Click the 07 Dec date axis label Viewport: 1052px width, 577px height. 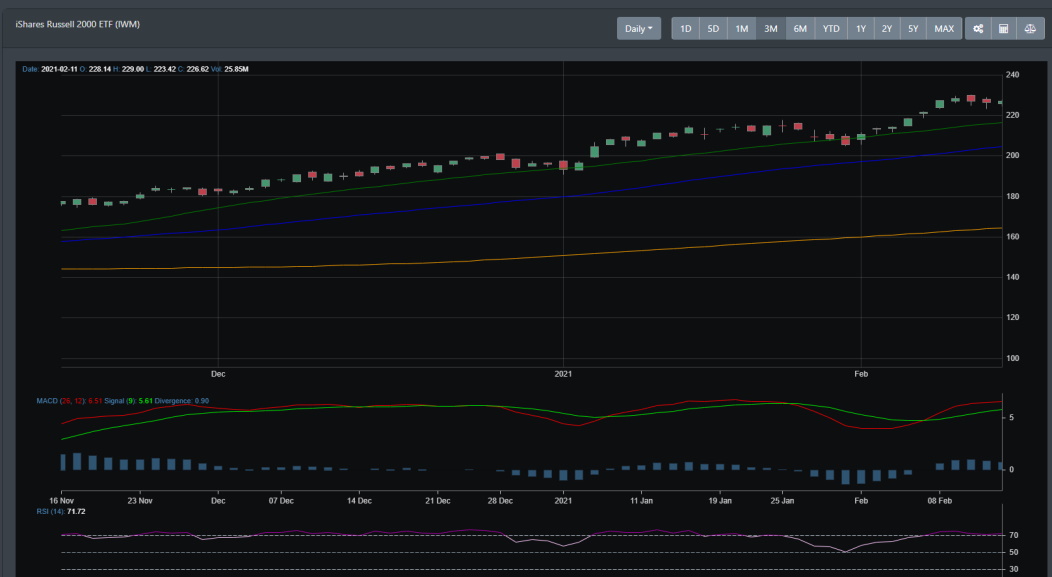click(281, 501)
